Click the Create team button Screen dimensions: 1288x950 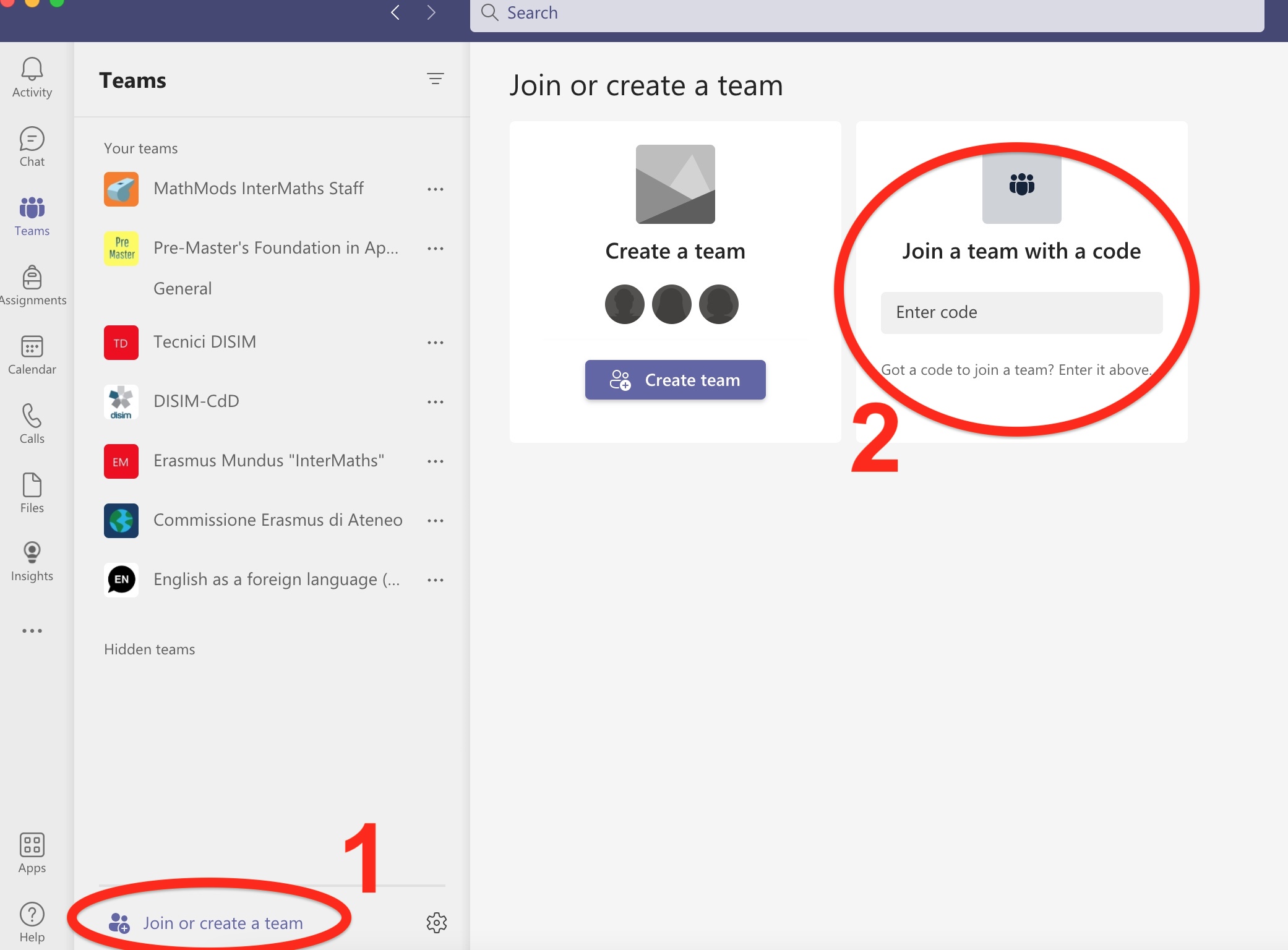[x=676, y=380]
